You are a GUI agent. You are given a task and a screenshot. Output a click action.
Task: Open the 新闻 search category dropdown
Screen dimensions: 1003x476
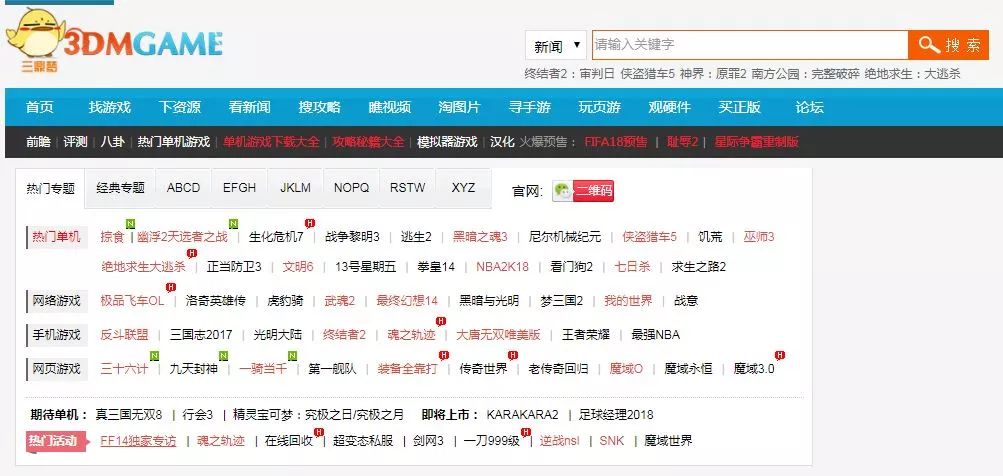coord(556,45)
